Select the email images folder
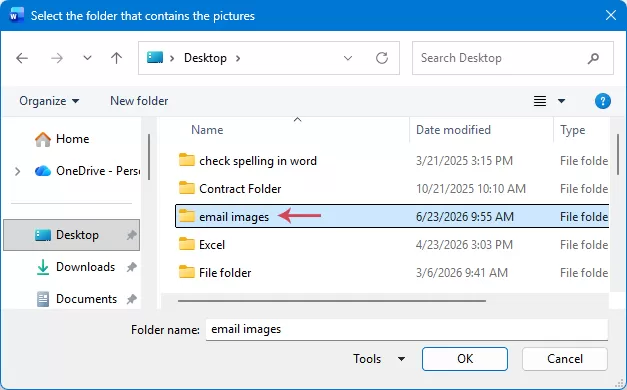This screenshot has height=390, width=627. click(392, 216)
